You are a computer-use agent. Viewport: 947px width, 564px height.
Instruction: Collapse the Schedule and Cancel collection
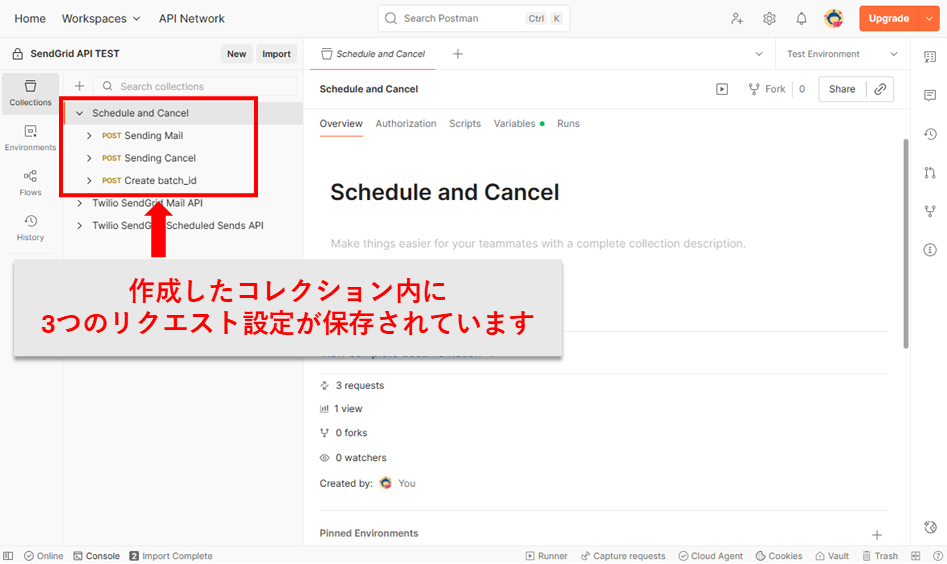click(x=79, y=114)
